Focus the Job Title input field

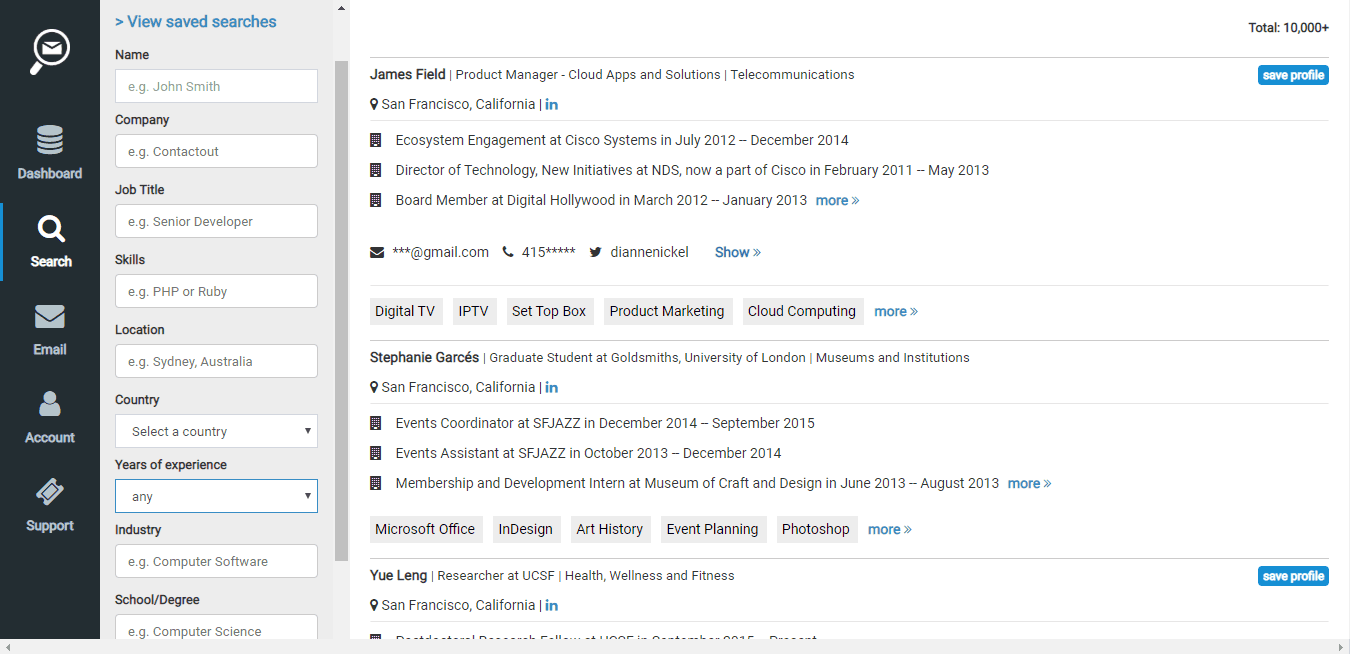tap(216, 221)
